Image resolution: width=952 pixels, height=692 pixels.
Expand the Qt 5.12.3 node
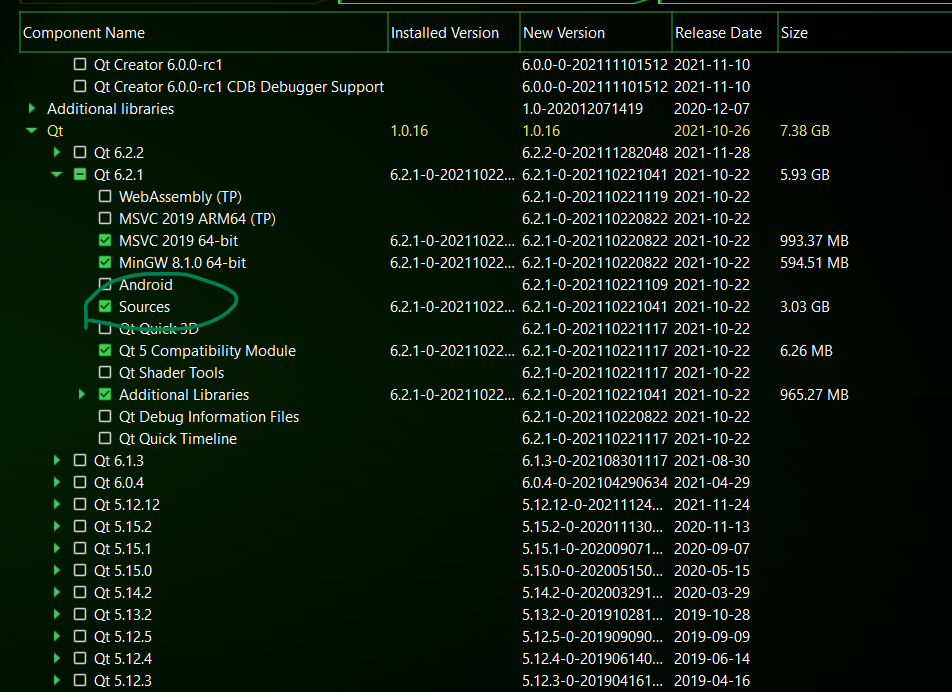click(57, 680)
